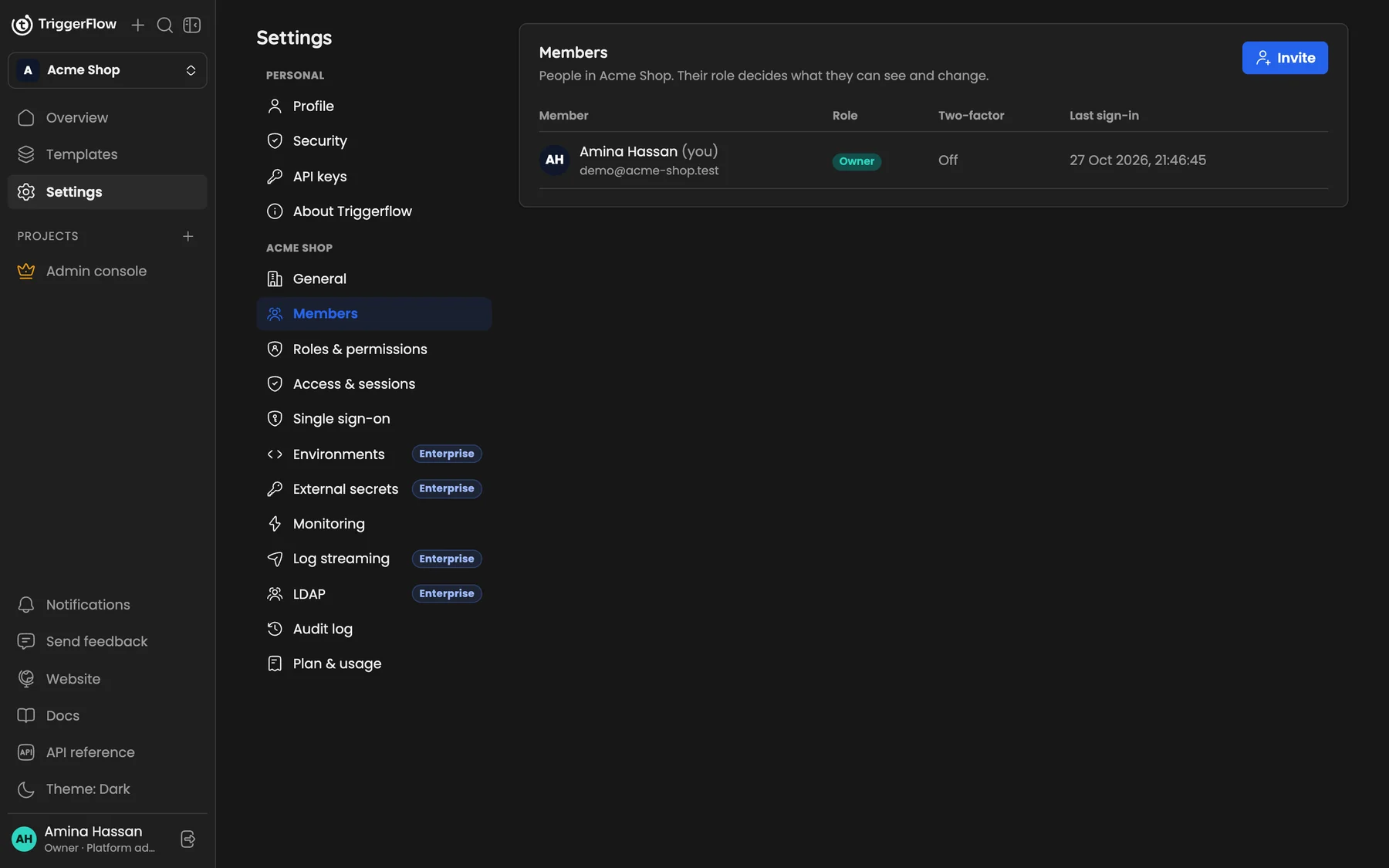
Task: Select Members in settings navigation
Action: point(374,314)
